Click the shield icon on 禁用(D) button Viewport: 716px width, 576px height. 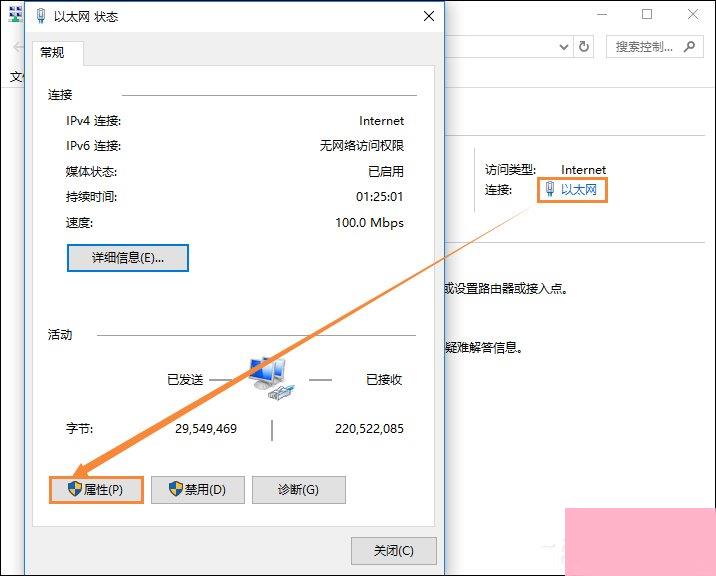coord(176,489)
